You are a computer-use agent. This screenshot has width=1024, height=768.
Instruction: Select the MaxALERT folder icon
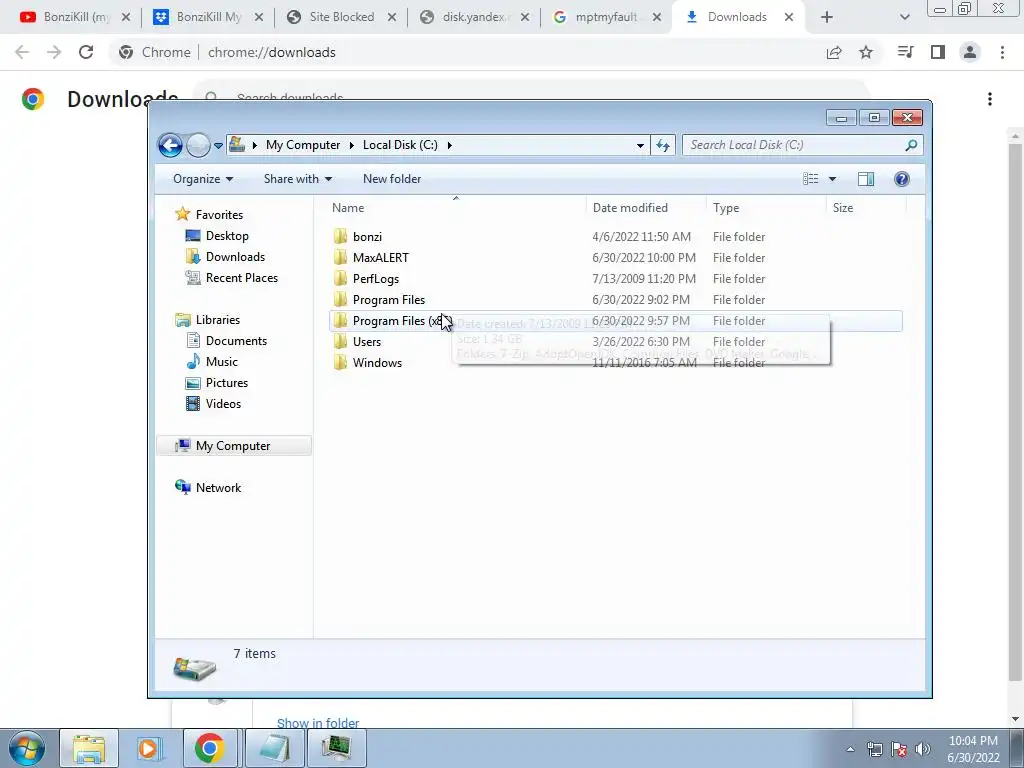pos(340,257)
